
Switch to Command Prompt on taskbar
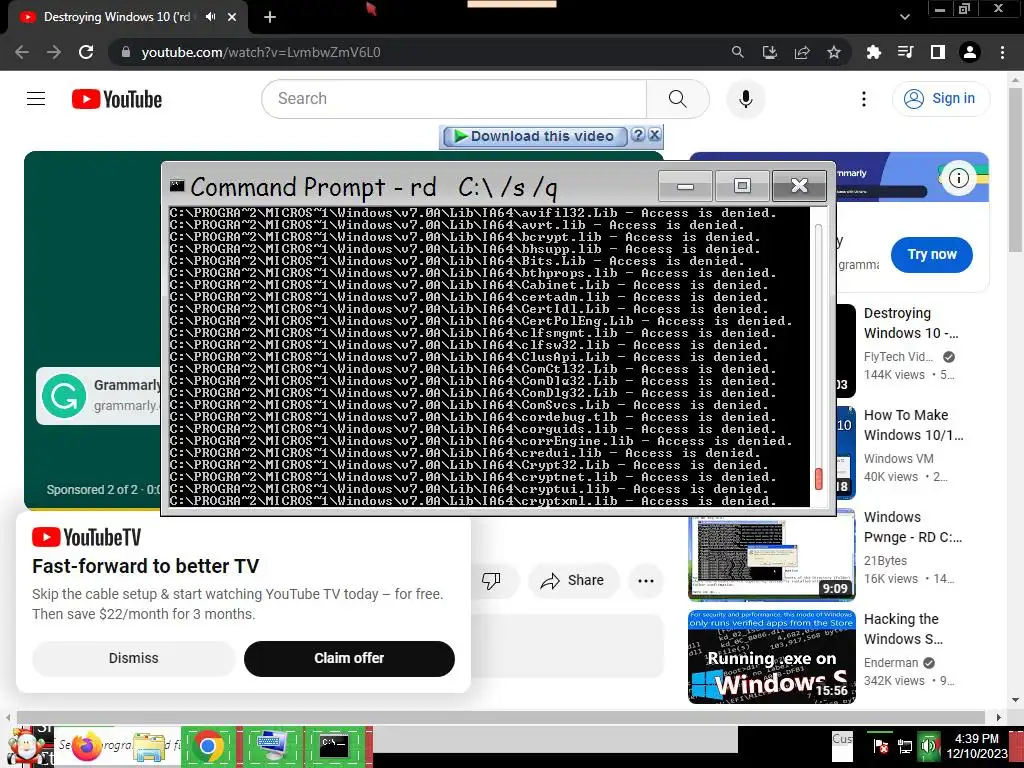coord(334,746)
